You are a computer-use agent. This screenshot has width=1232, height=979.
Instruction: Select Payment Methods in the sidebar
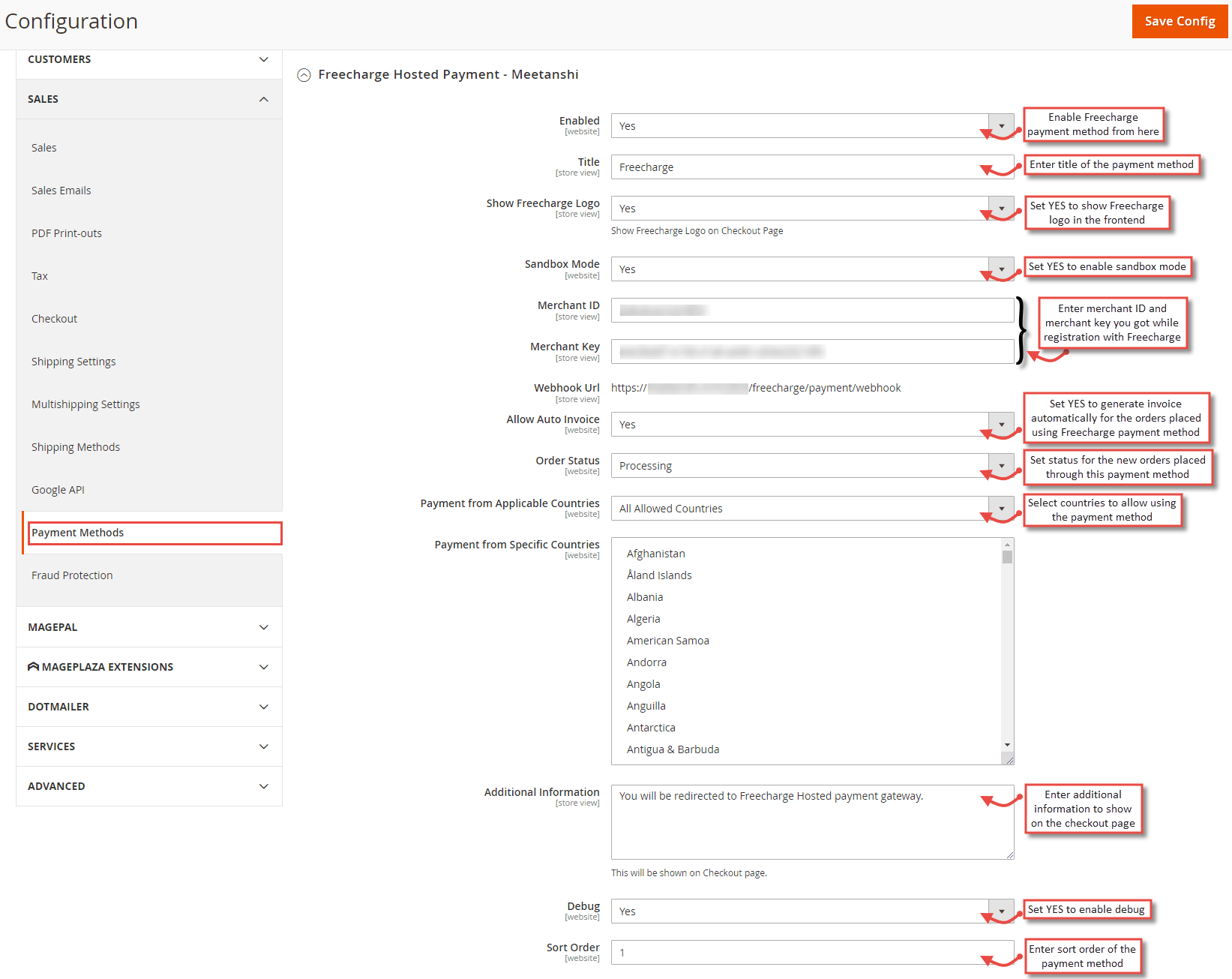point(154,533)
